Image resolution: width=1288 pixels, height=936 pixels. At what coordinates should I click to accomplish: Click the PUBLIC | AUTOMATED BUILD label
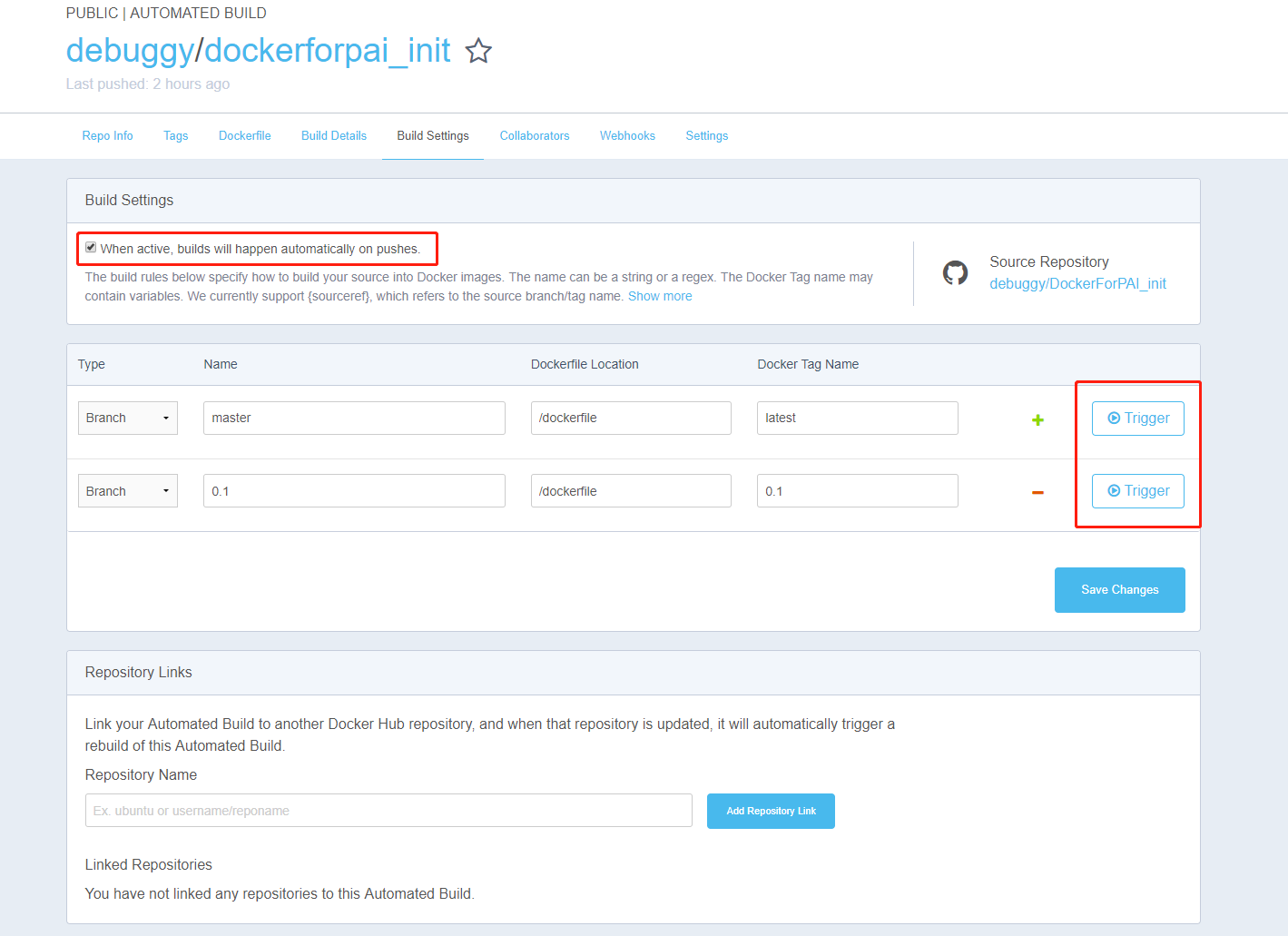(166, 13)
